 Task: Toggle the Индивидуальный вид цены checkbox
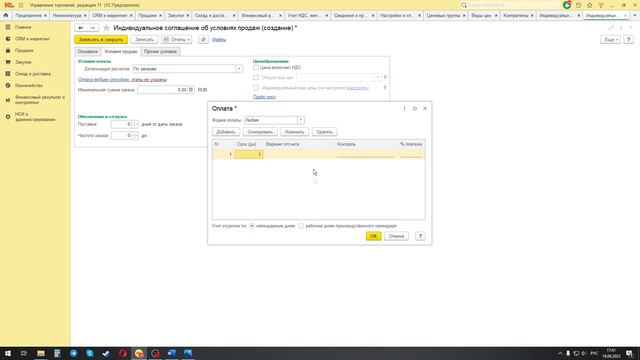256,88
